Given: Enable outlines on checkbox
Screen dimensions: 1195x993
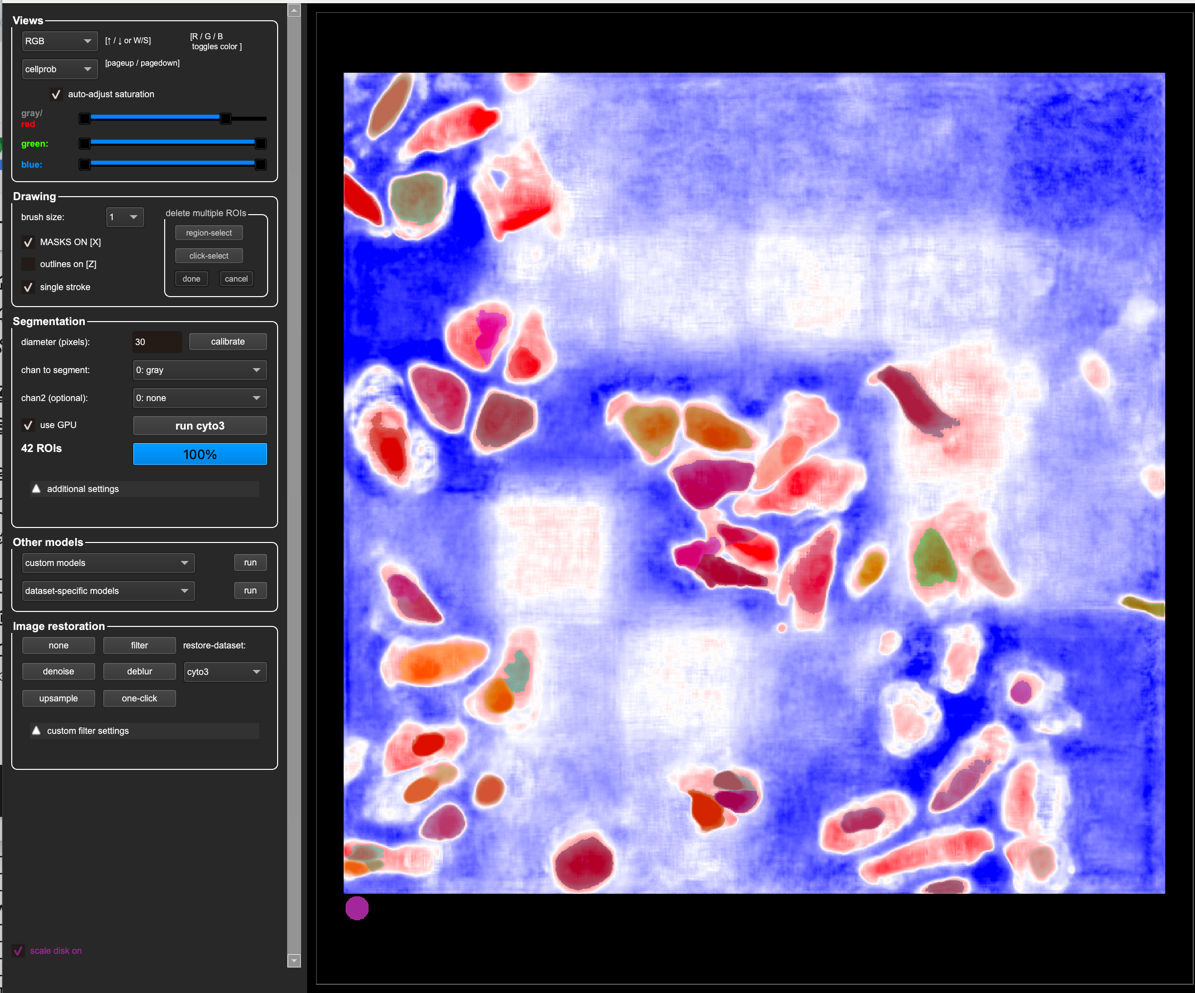Looking at the screenshot, I should 28,264.
